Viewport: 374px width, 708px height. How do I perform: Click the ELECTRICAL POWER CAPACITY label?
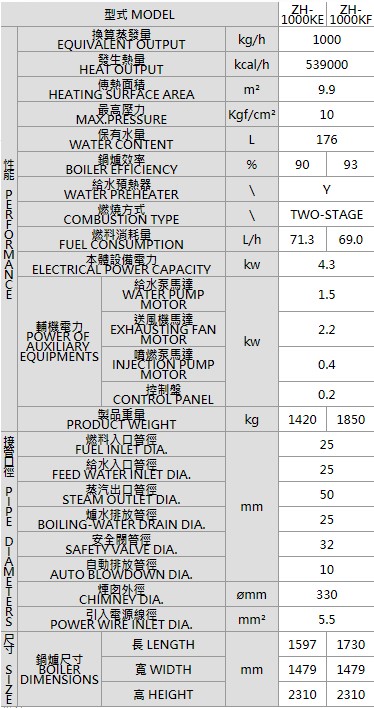121,265
